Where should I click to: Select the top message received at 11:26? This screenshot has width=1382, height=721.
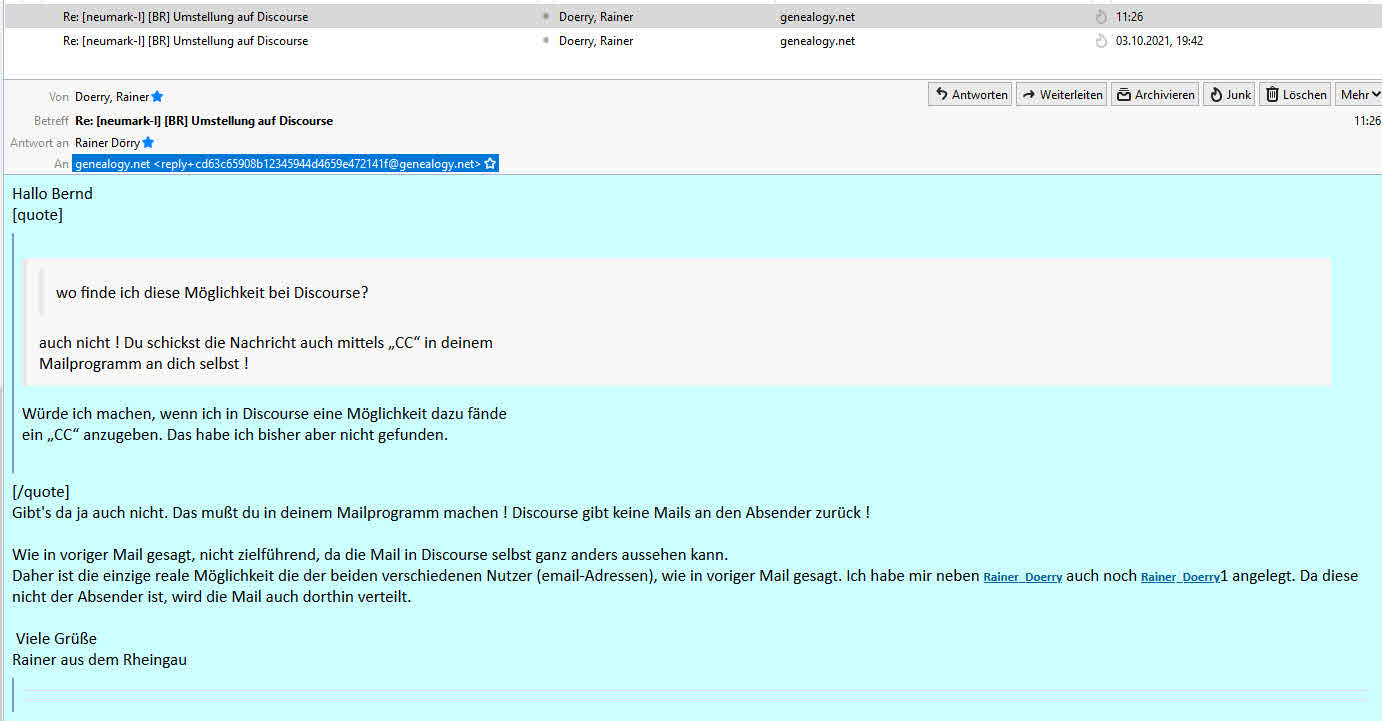coord(691,17)
